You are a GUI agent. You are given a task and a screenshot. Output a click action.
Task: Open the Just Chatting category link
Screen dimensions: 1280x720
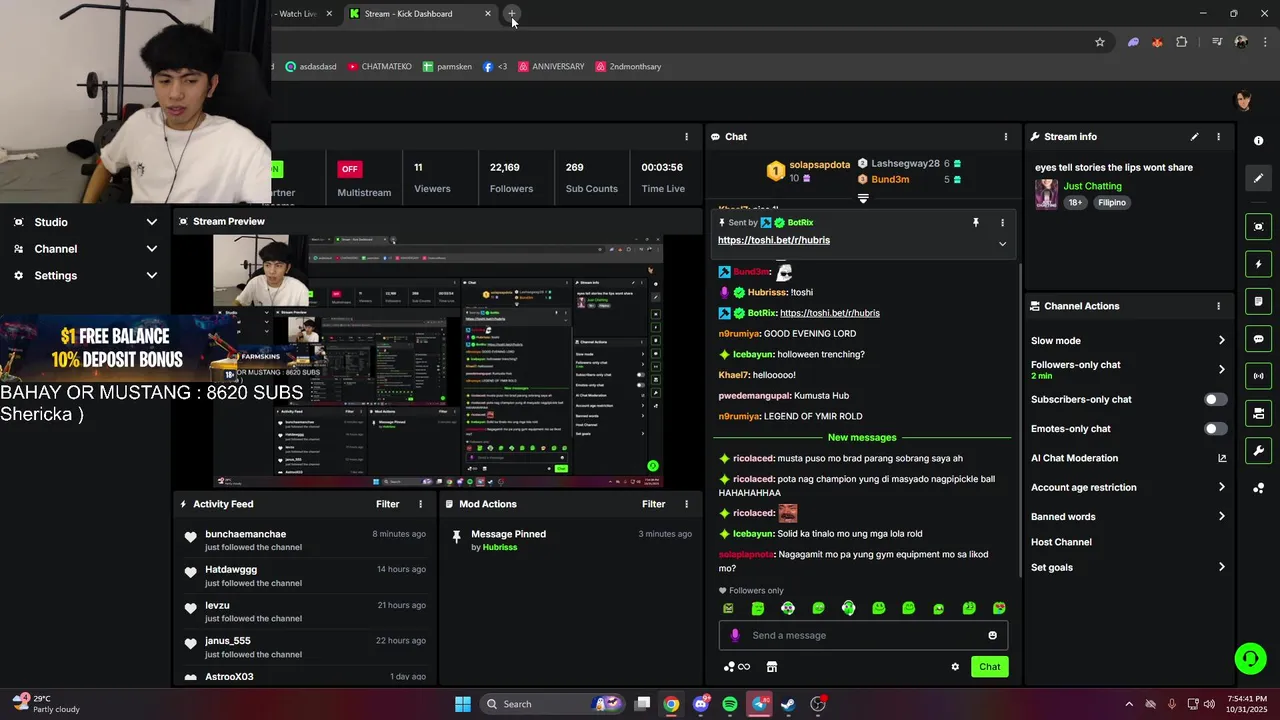coord(1092,186)
